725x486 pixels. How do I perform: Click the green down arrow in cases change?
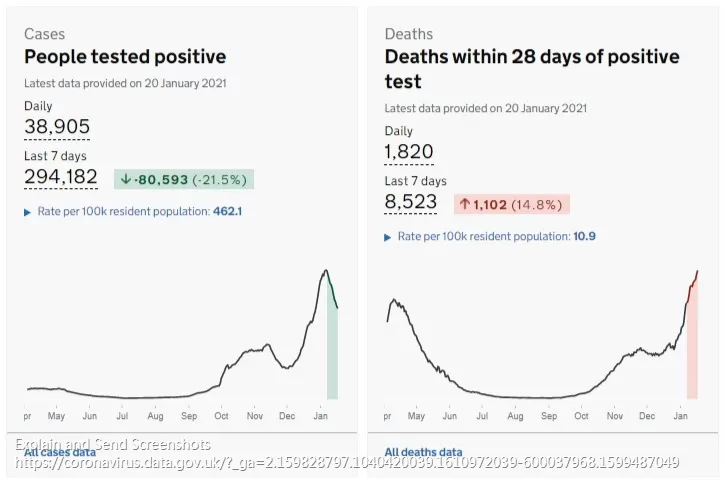click(x=126, y=179)
